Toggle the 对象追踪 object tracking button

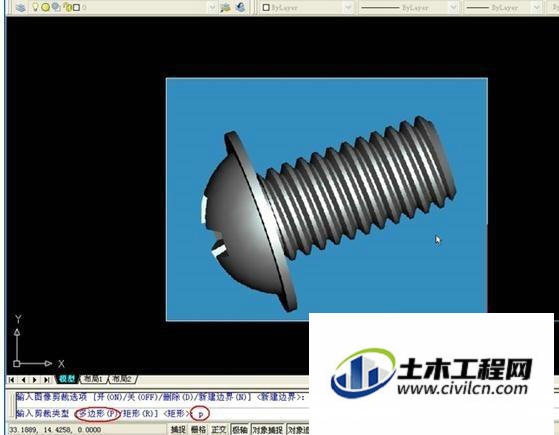tap(298, 430)
